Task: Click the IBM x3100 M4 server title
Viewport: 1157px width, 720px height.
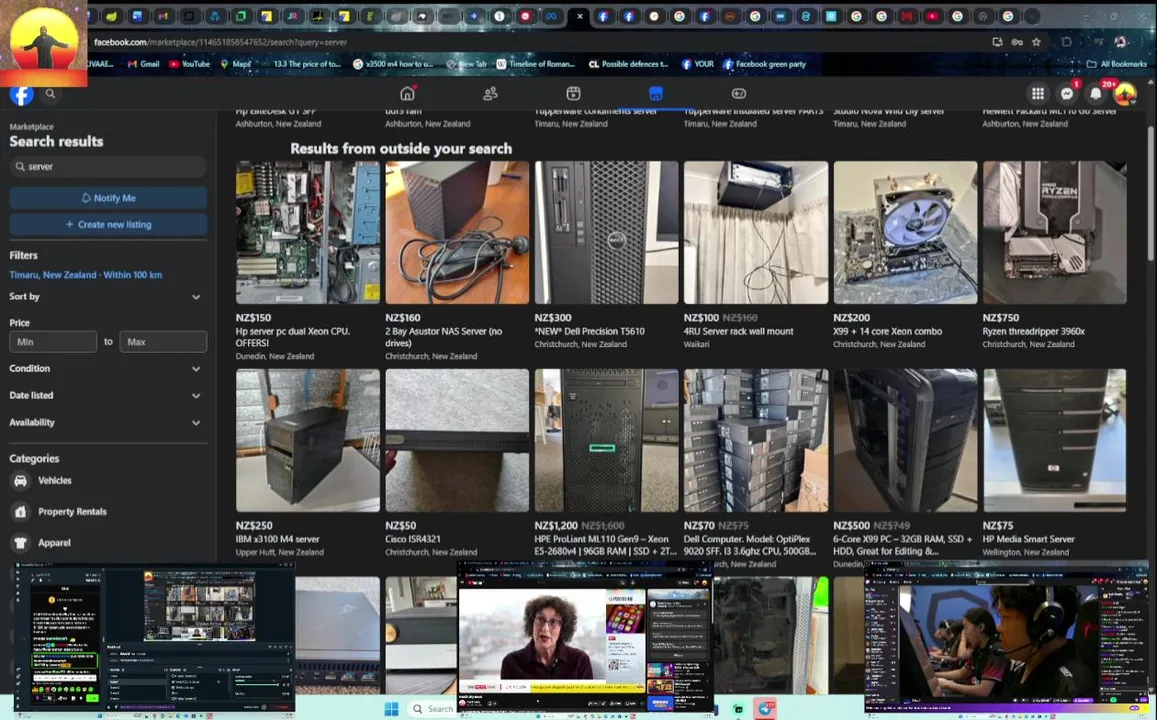Action: [277, 539]
